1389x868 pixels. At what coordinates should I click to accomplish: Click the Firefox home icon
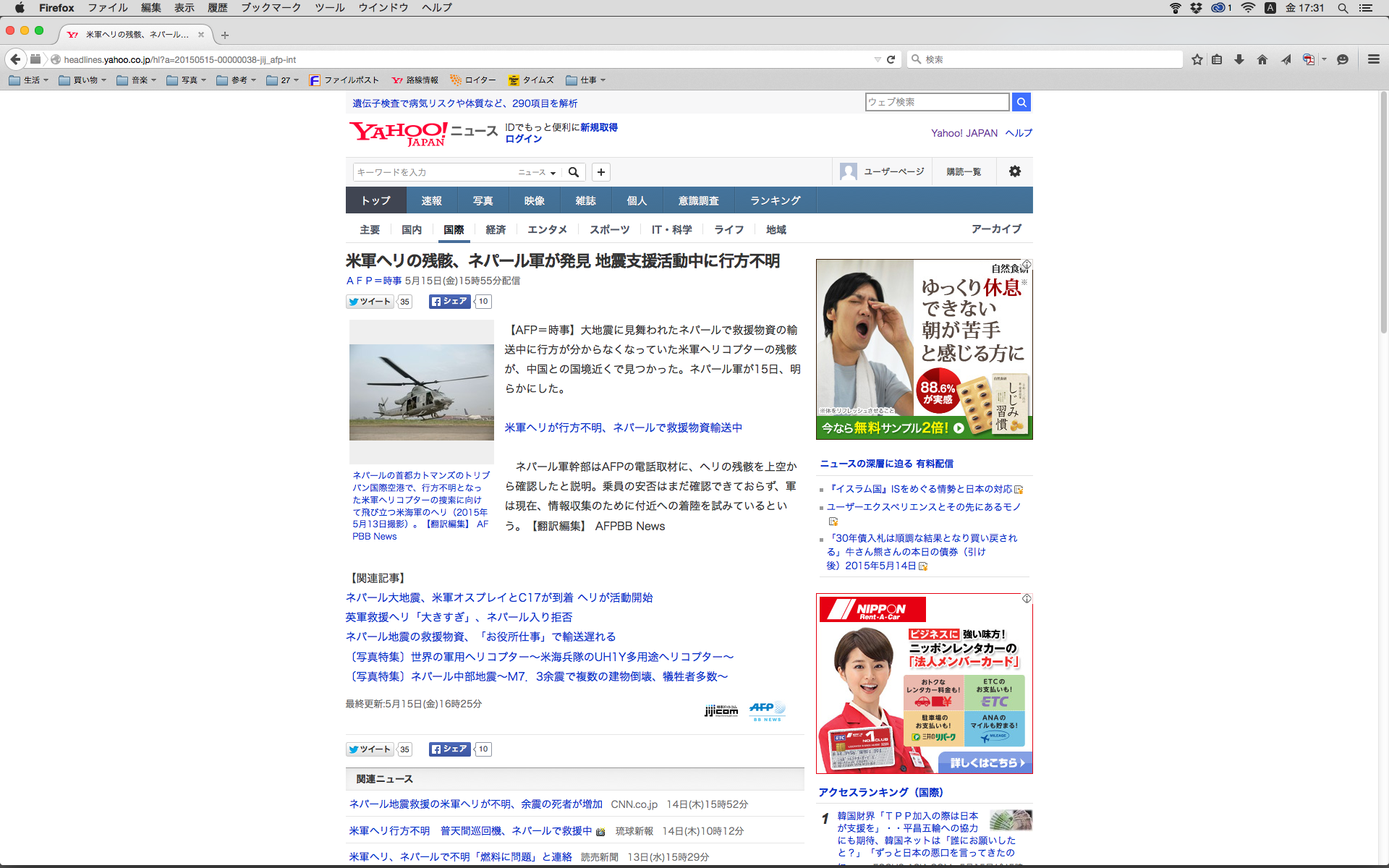(x=1262, y=59)
